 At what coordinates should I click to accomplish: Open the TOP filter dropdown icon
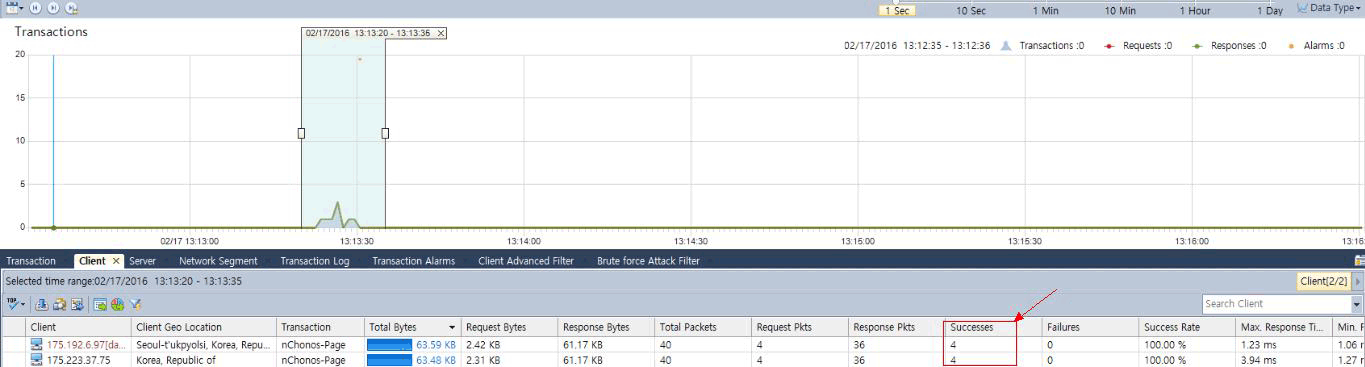pyautogui.click(x=15, y=304)
